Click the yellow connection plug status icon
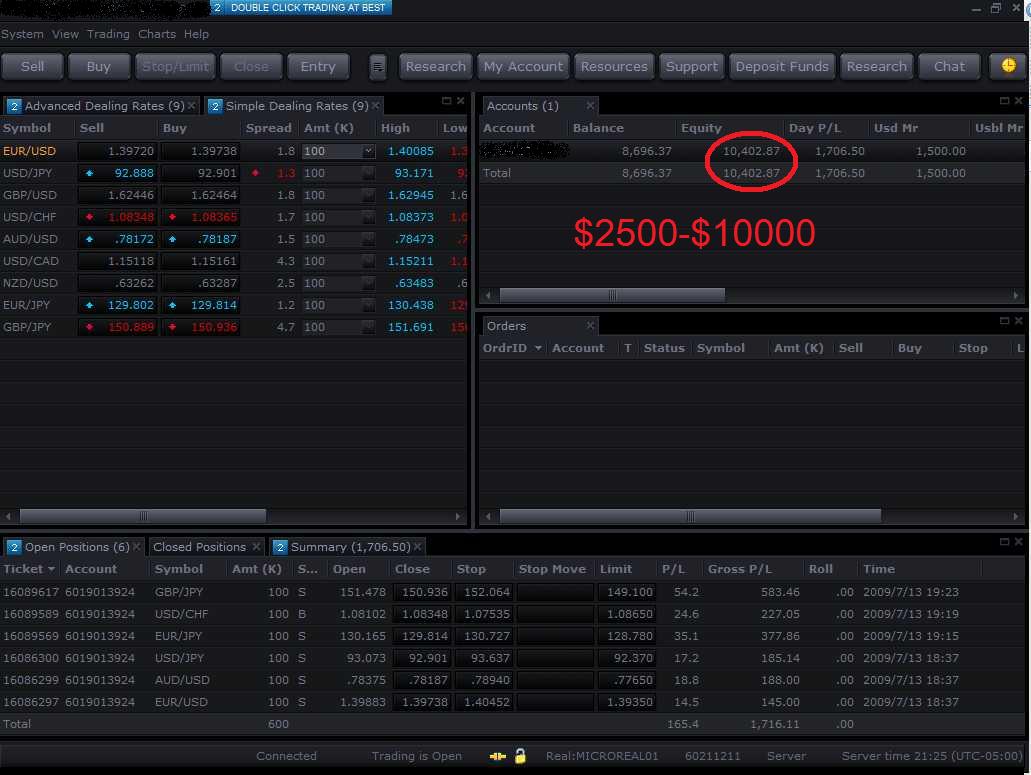 tap(498, 756)
